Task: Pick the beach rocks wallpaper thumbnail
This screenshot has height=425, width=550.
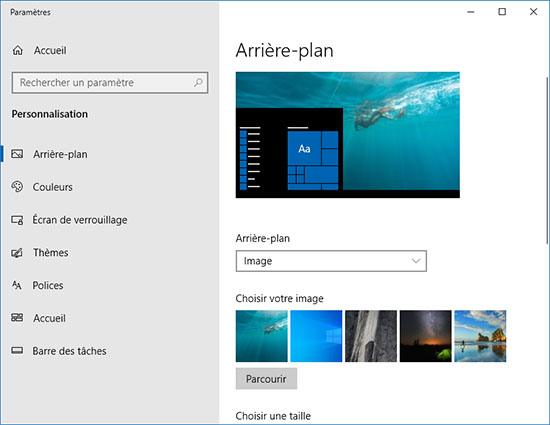Action: [480, 336]
